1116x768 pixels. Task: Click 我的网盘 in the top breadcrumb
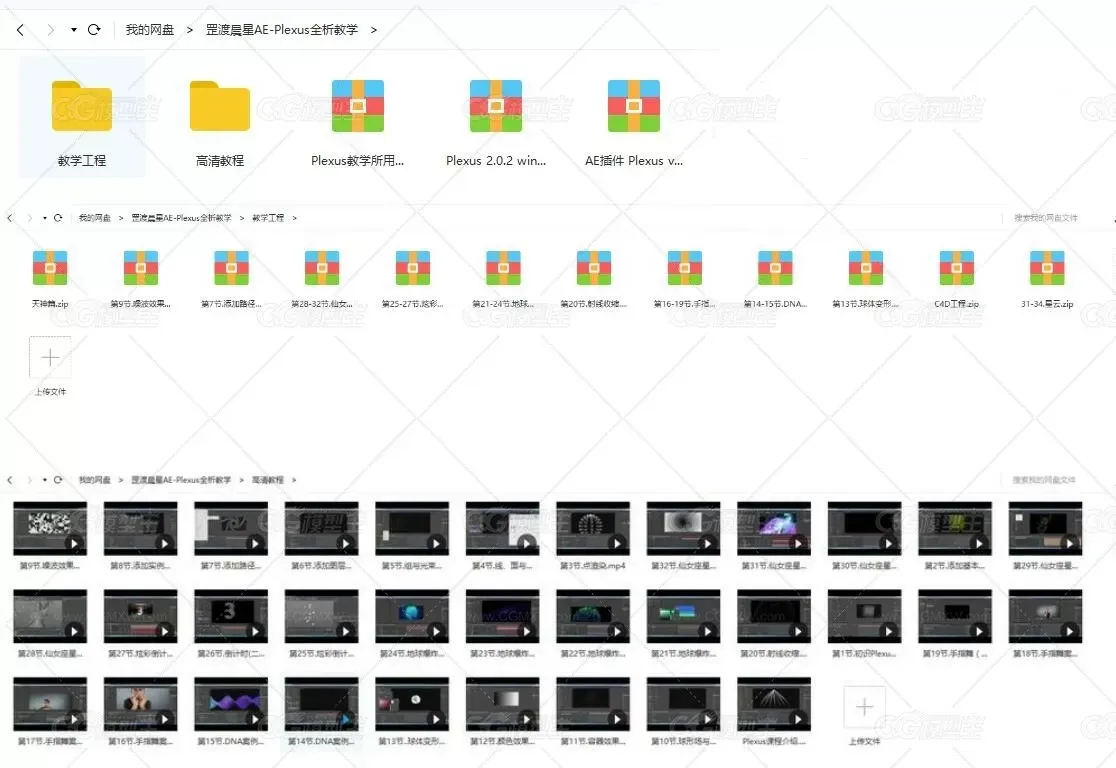[x=149, y=30]
